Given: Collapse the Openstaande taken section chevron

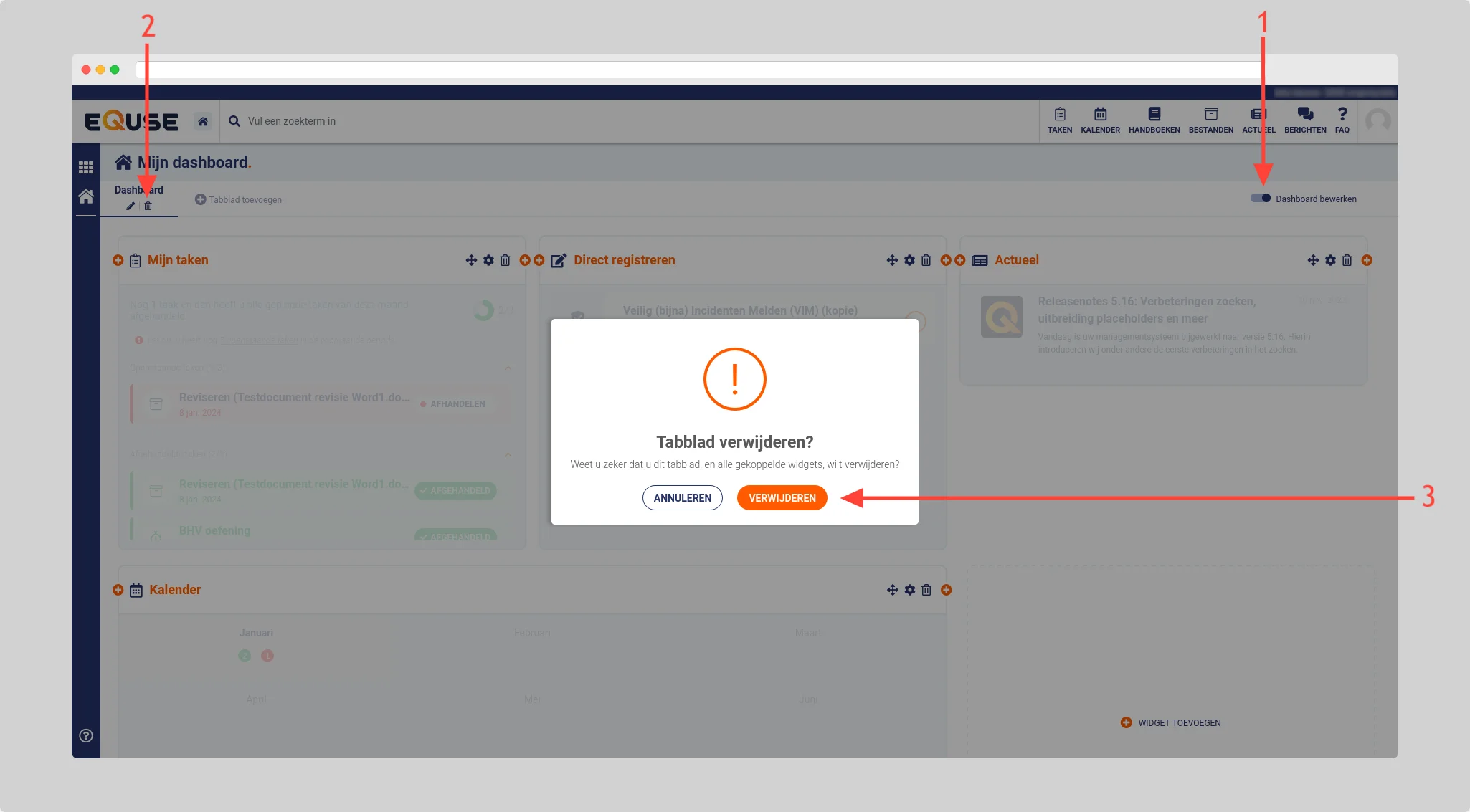Looking at the screenshot, I should [508, 368].
